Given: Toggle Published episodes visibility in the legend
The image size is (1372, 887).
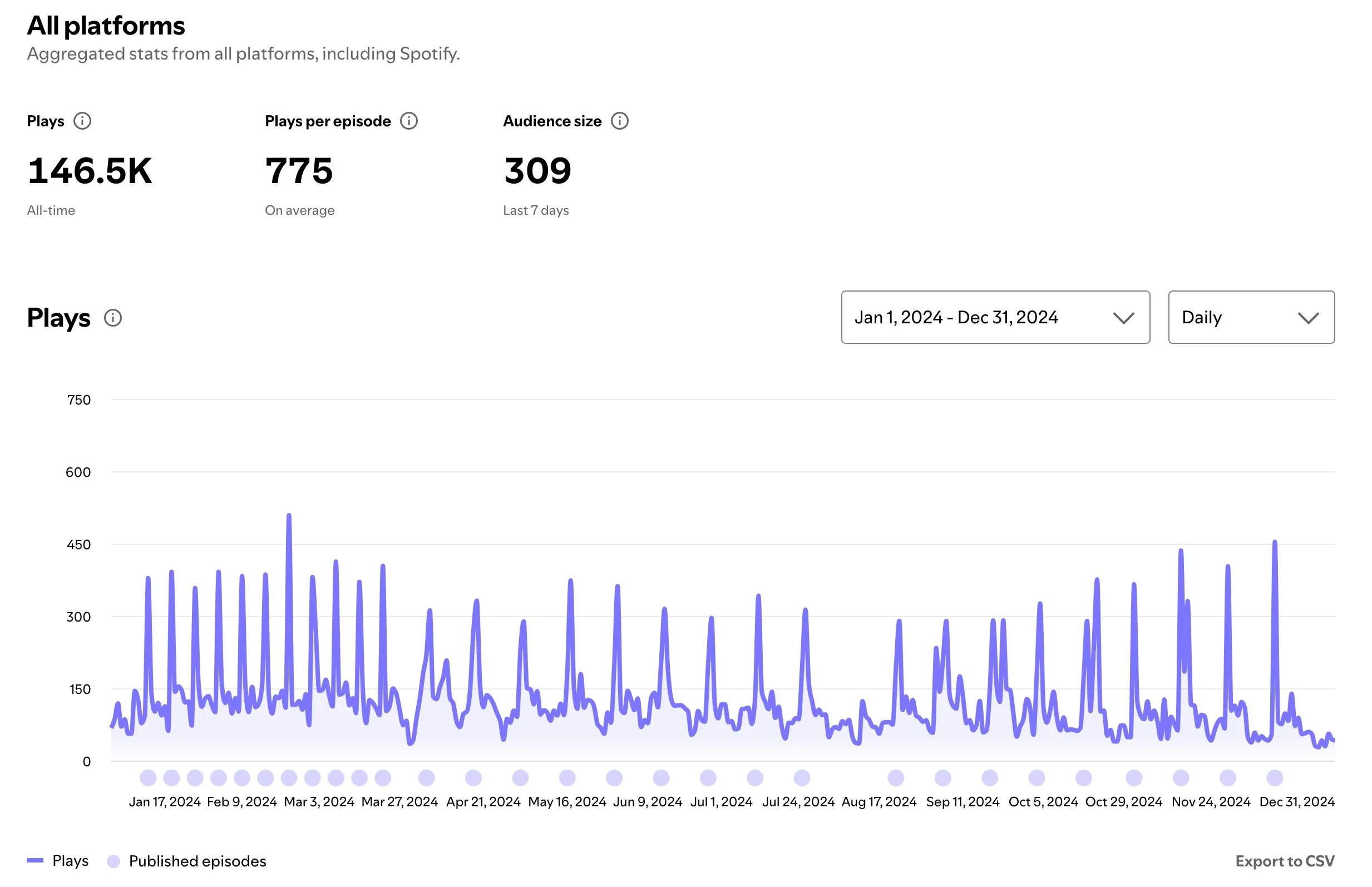Looking at the screenshot, I should click(198, 860).
